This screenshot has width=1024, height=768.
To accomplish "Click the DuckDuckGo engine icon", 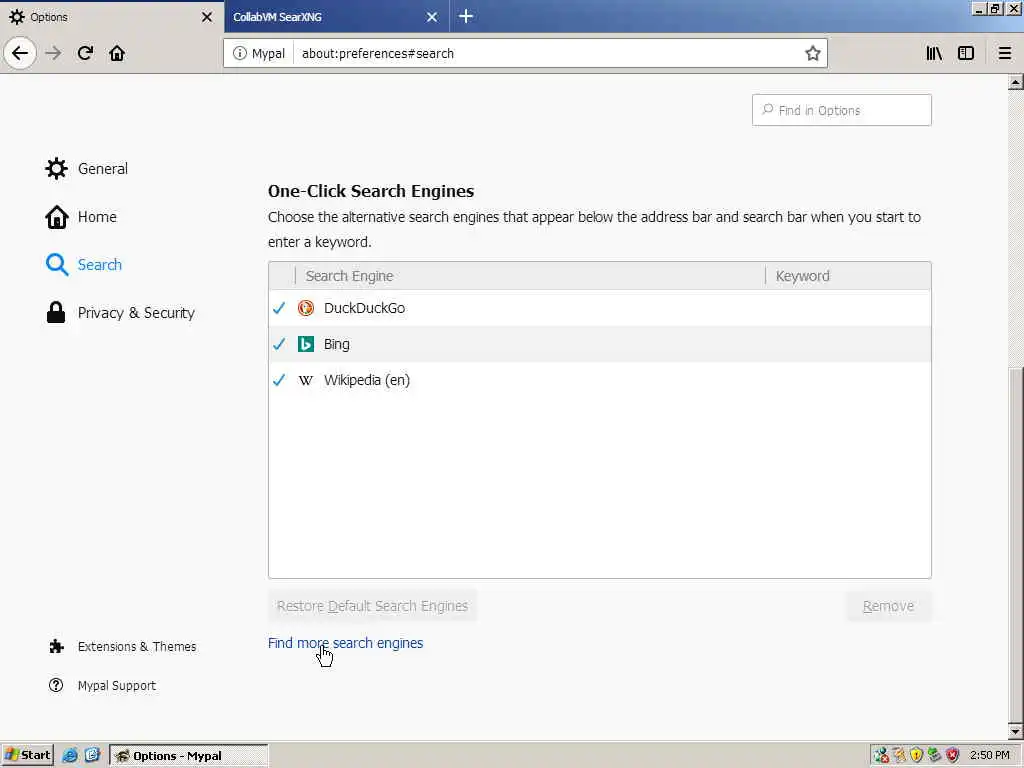I will tap(306, 308).
